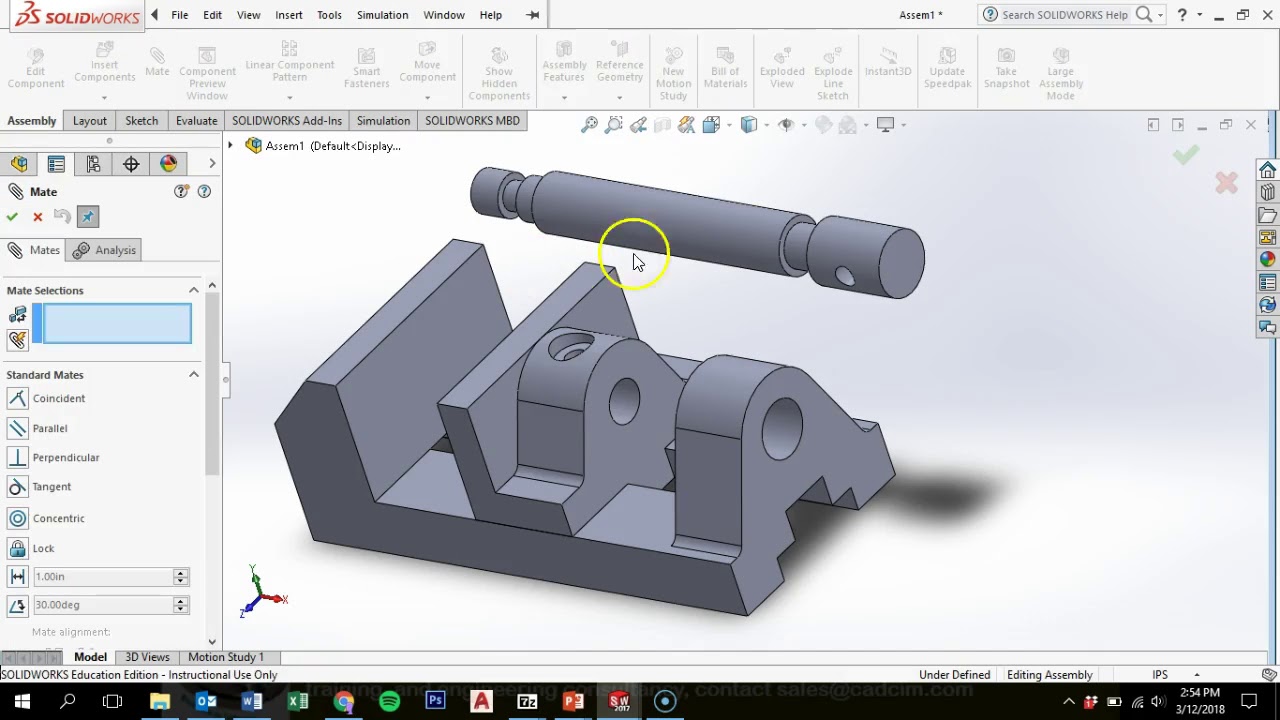Collapse the Mate Selections section
Screen dimensions: 1280x720
pos(194,290)
